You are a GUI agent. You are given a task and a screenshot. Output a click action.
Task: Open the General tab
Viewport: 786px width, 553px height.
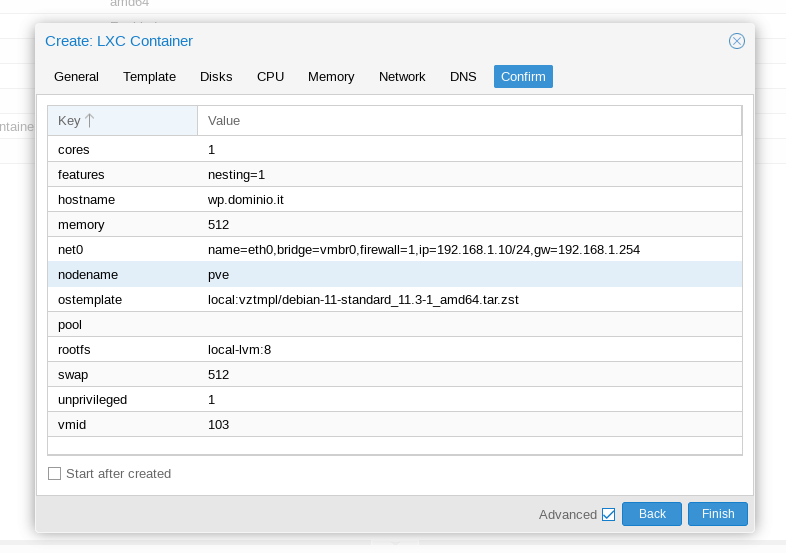76,77
